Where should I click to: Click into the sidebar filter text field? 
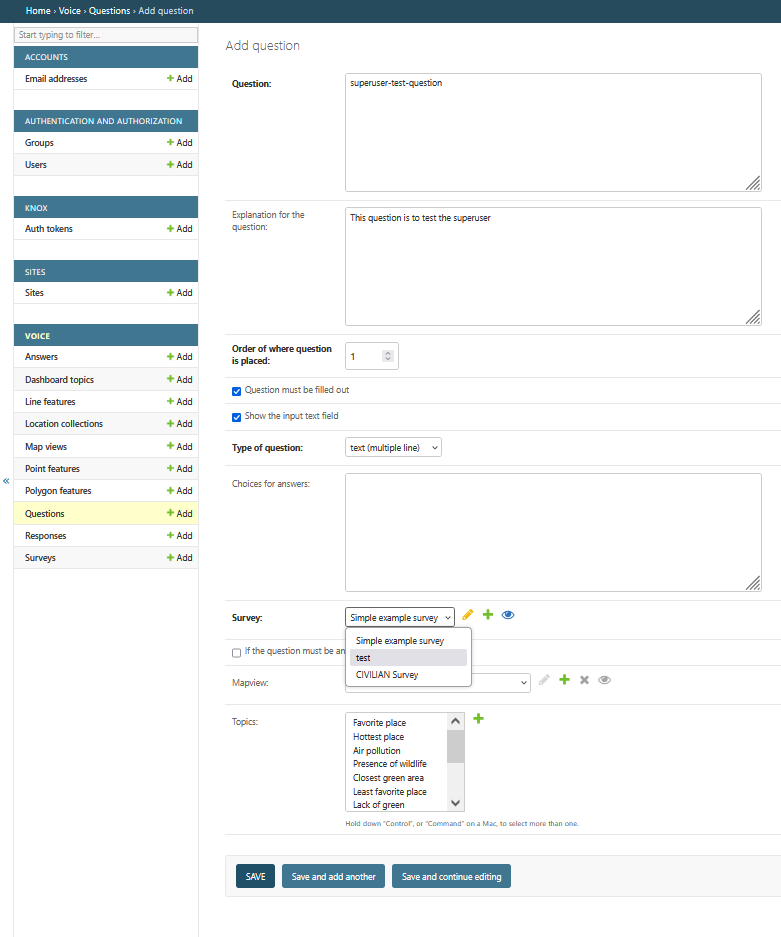tap(105, 35)
